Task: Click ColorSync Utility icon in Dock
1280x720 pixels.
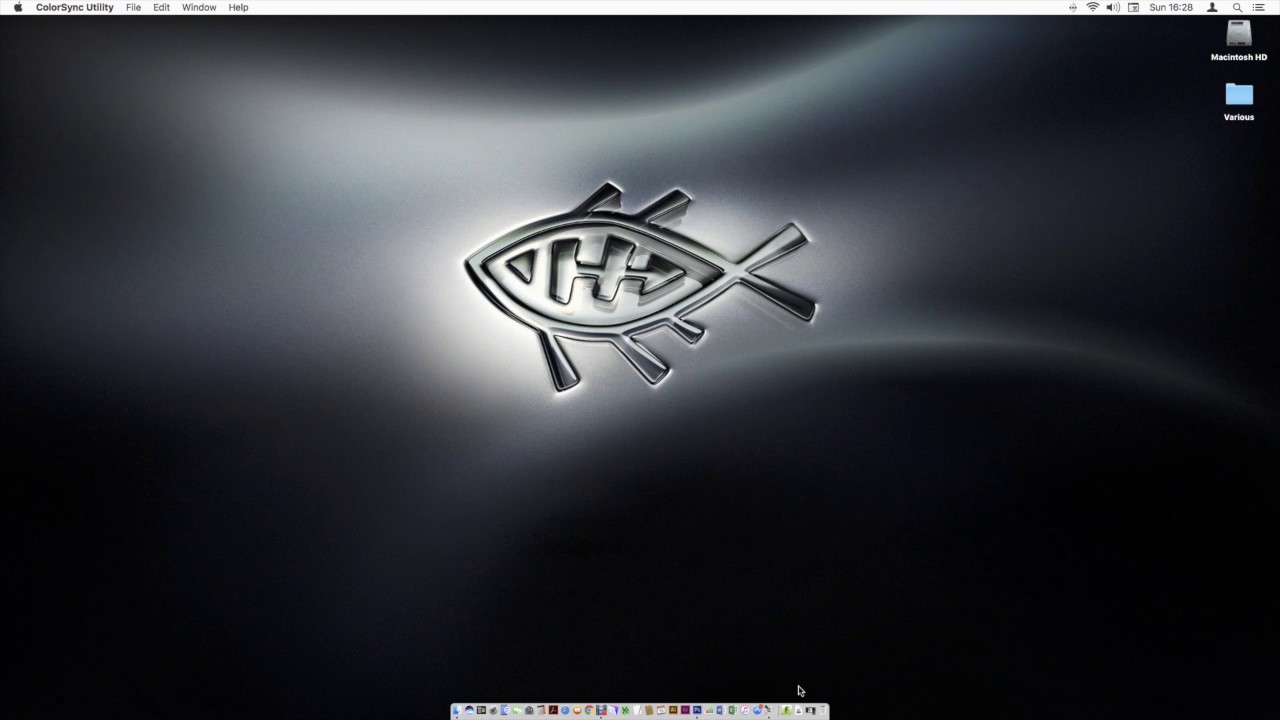Action: (768, 710)
